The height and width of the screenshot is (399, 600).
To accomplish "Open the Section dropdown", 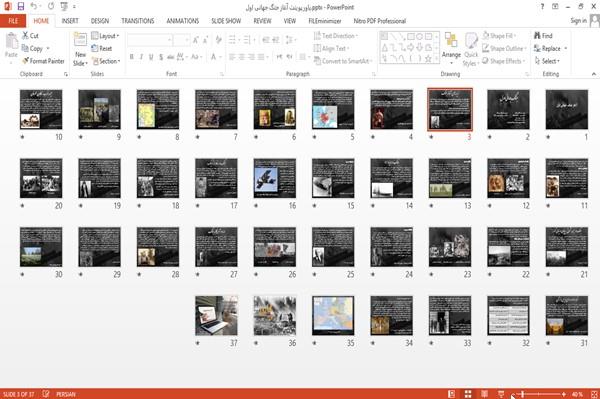I will (106, 61).
